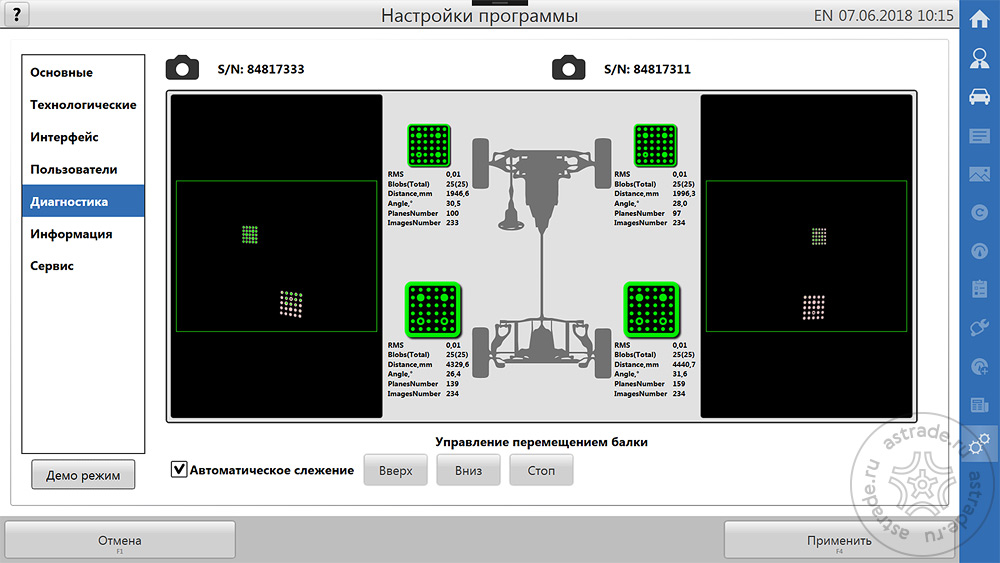This screenshot has width=1000, height=563.
Task: Open the user profile icon in sidebar
Action: coord(980,58)
